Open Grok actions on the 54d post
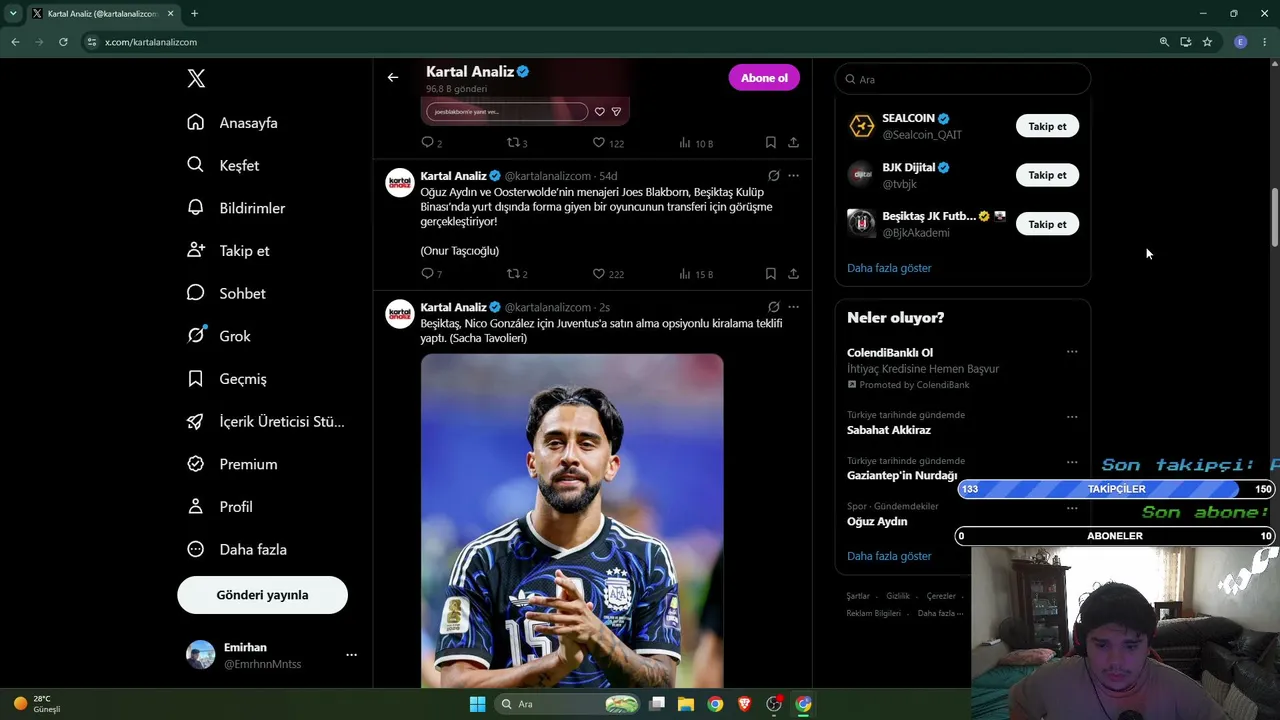Viewport: 1280px width, 720px height. pyautogui.click(x=773, y=175)
